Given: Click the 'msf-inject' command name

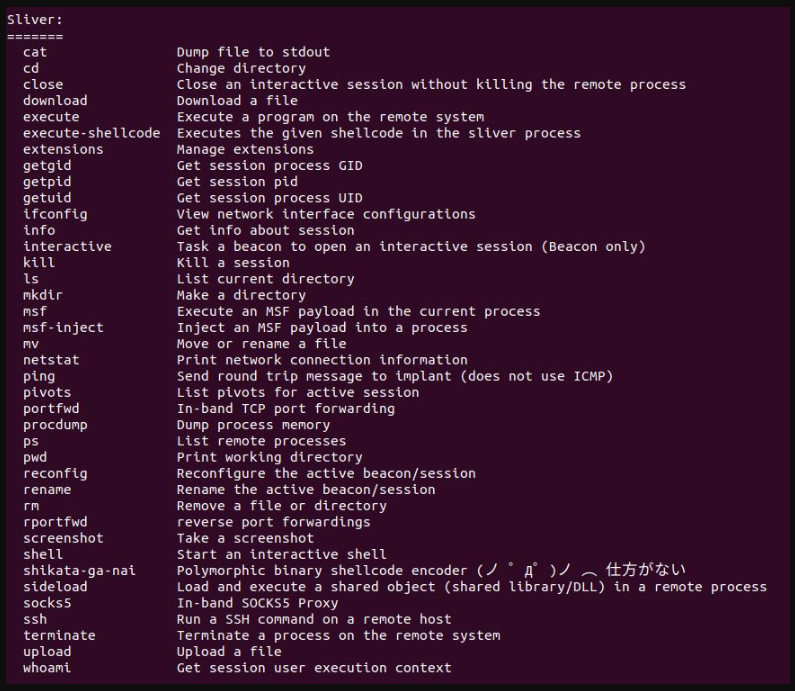Looking at the screenshot, I should click(x=63, y=327).
